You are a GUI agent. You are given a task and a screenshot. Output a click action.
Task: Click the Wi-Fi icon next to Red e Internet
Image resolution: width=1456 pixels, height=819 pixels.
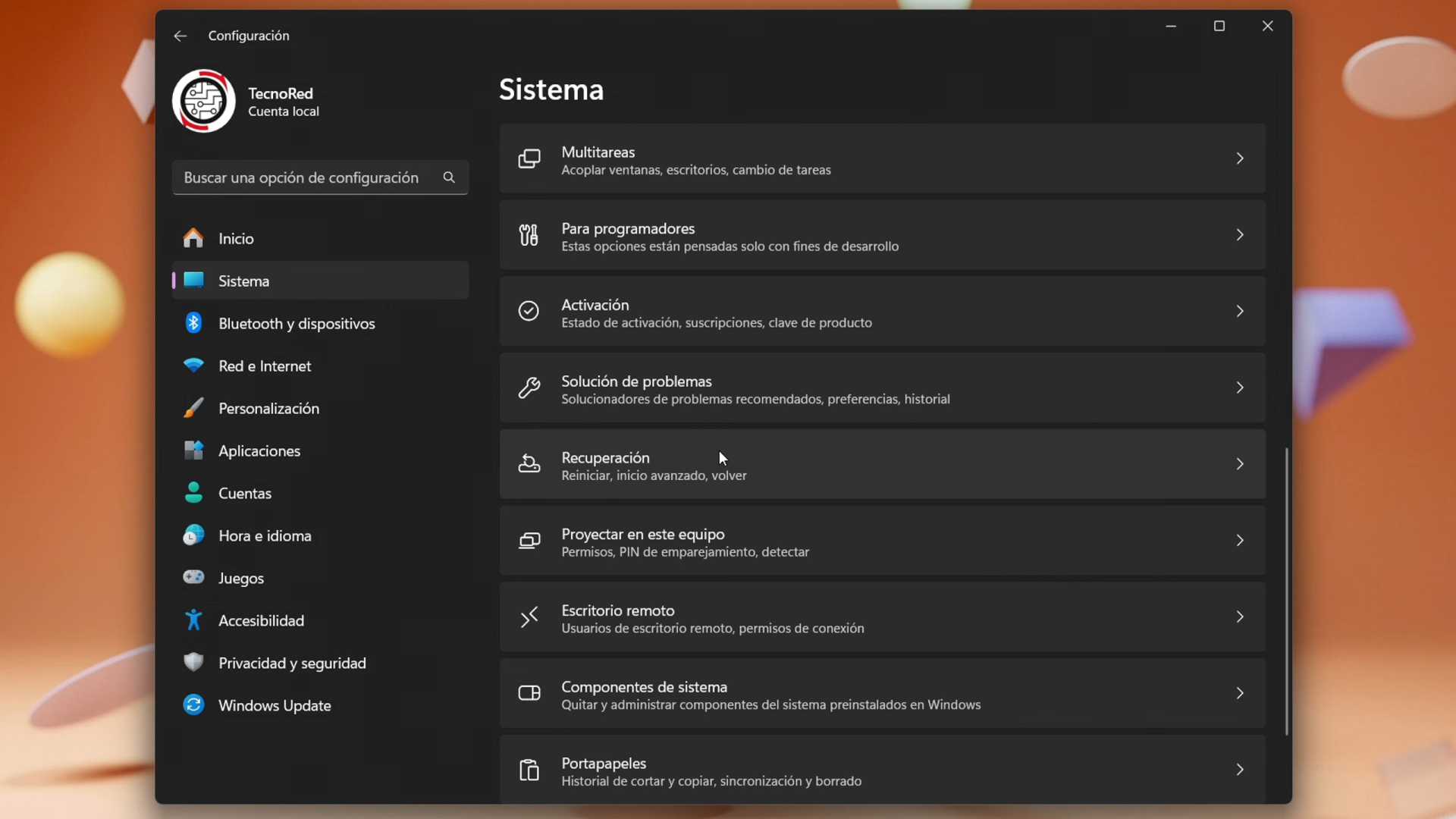pyautogui.click(x=193, y=366)
